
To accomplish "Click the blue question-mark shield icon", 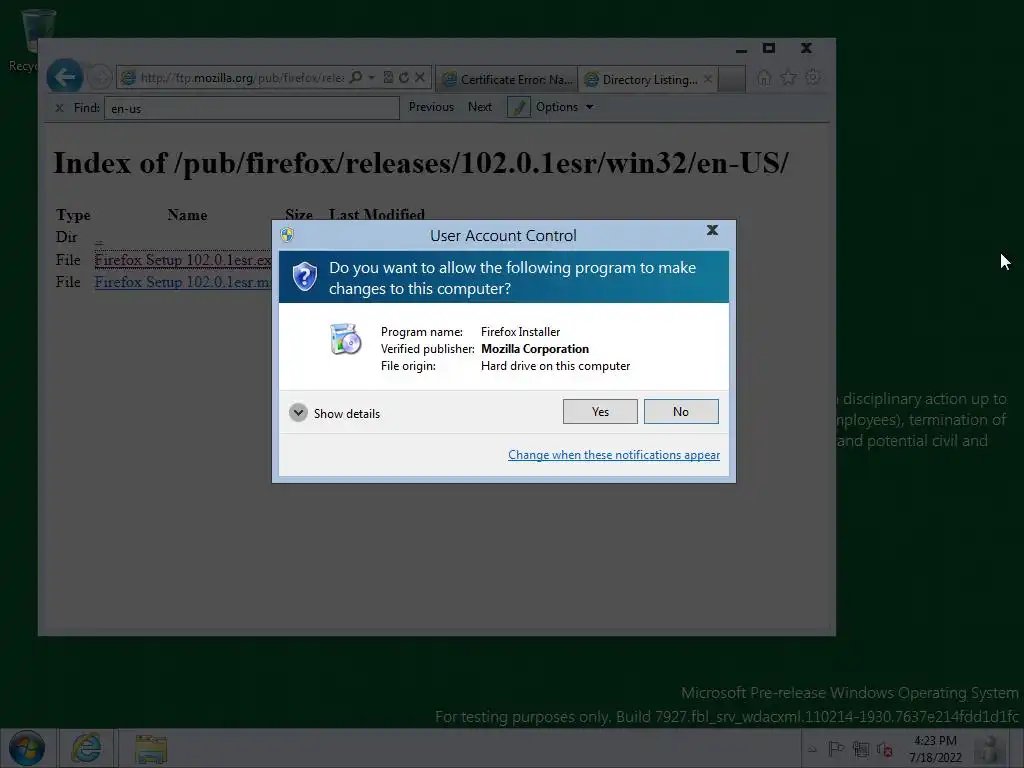I will coord(304,277).
